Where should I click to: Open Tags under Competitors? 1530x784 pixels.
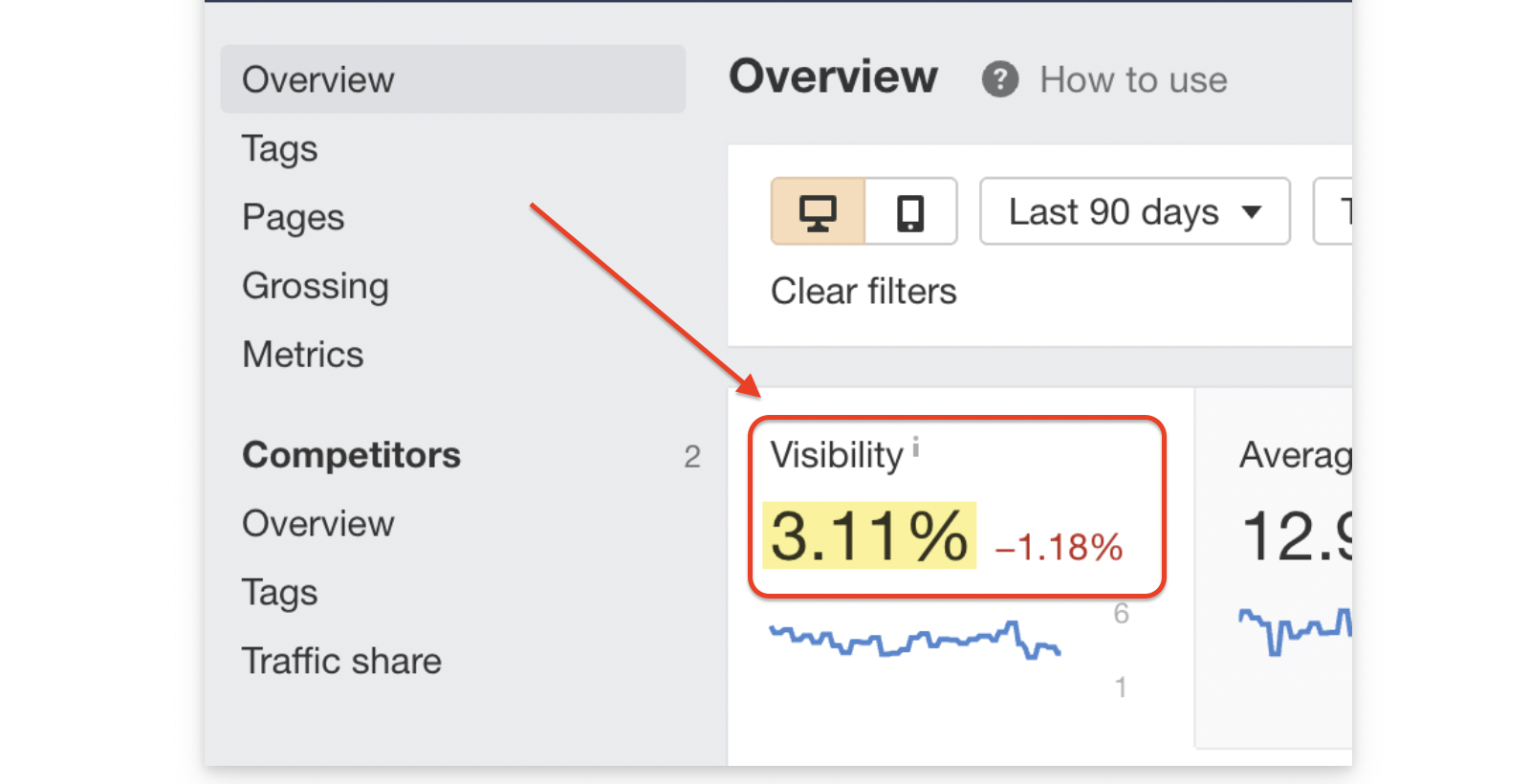tap(279, 593)
